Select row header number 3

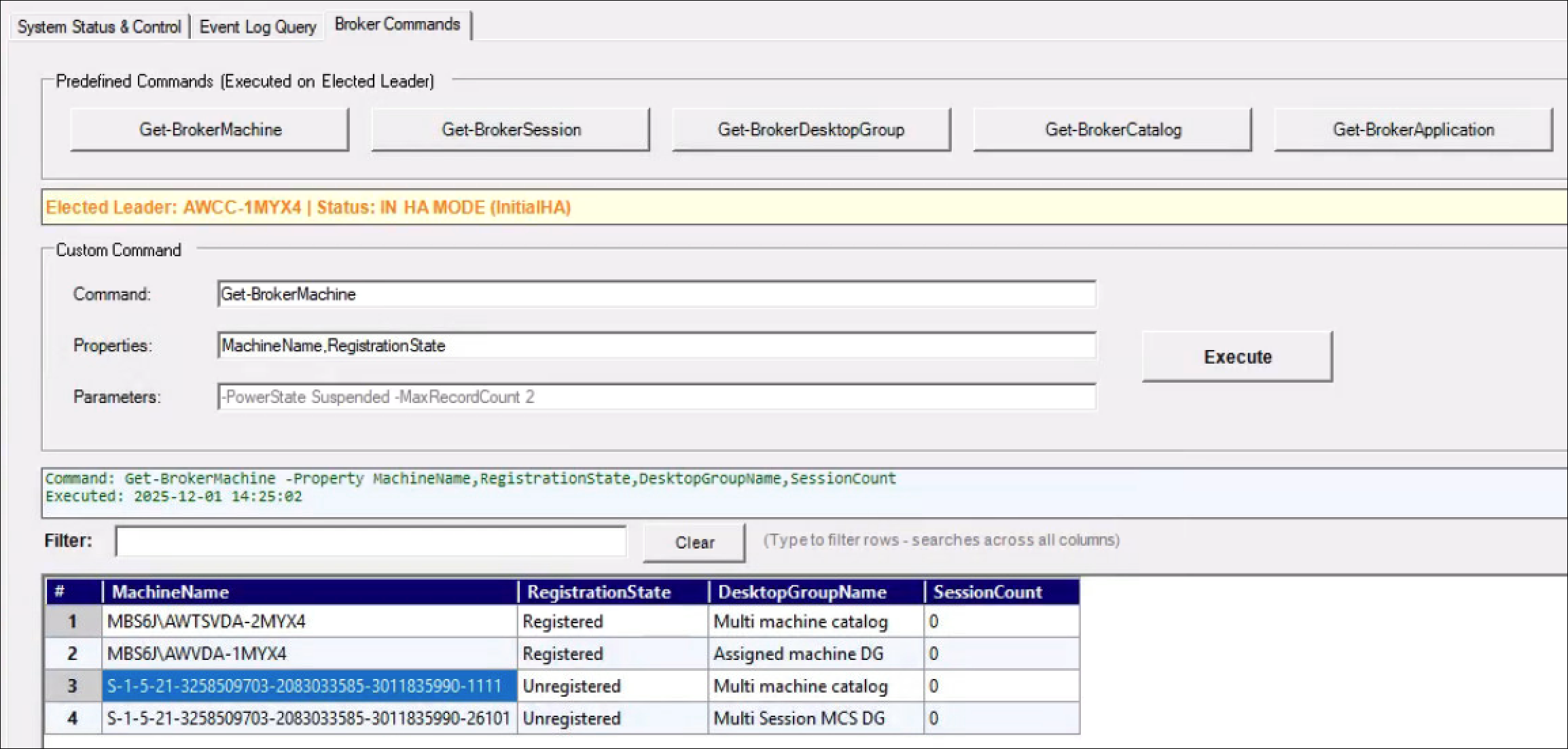[73, 686]
